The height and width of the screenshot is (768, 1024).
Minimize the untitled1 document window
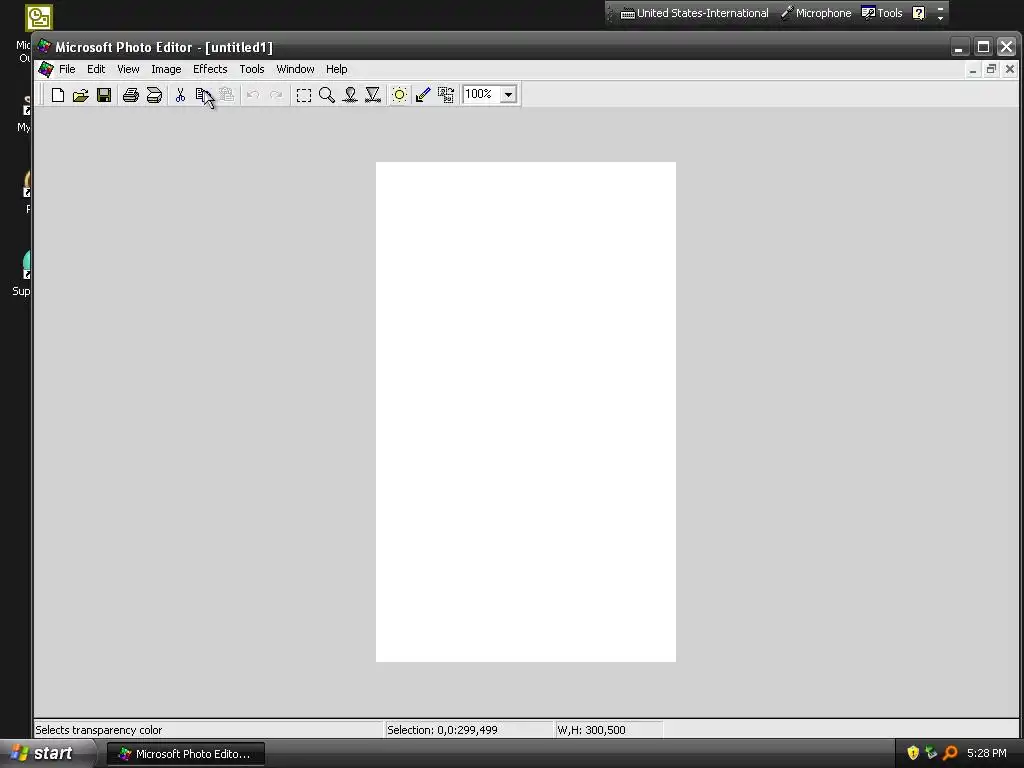[973, 69]
